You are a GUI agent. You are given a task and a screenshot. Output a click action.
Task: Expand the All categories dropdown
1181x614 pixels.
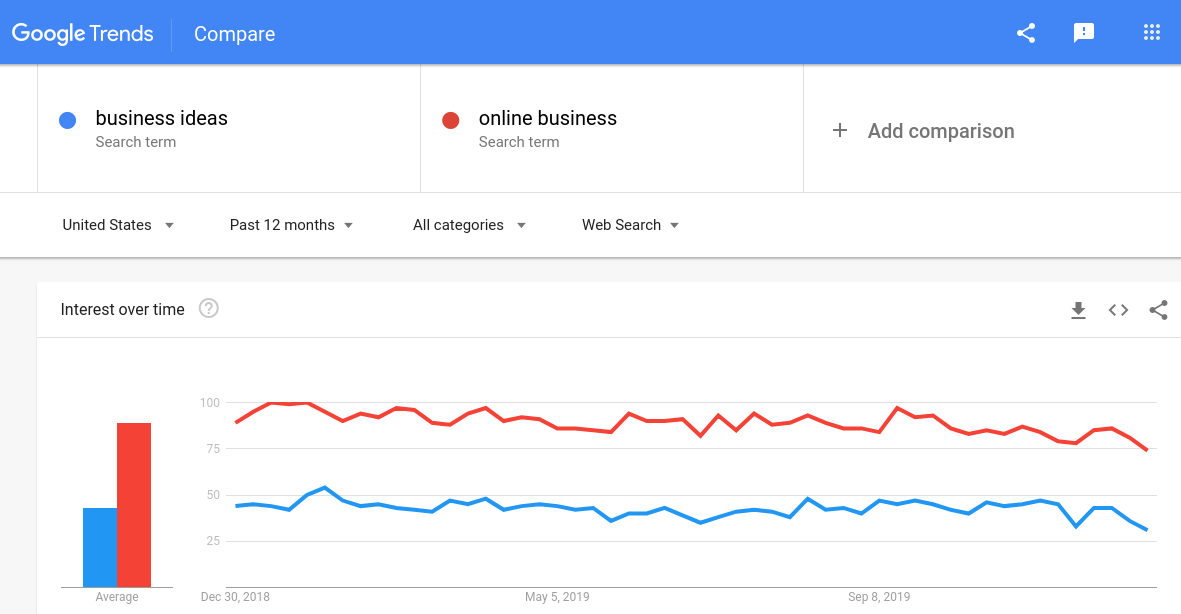(x=467, y=225)
